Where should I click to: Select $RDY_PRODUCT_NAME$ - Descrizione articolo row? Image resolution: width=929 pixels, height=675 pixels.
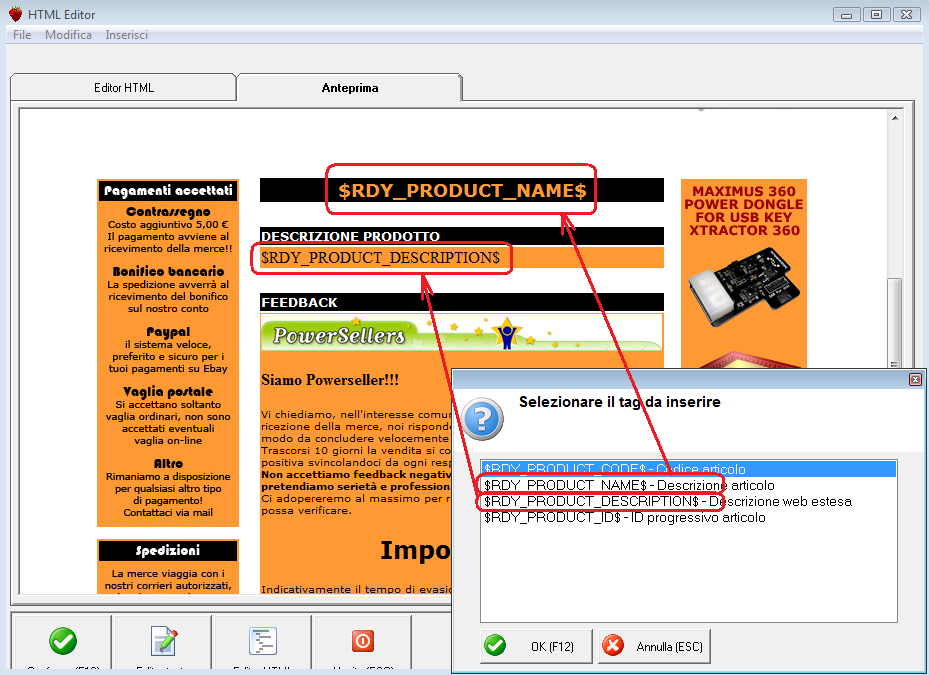coord(688,485)
